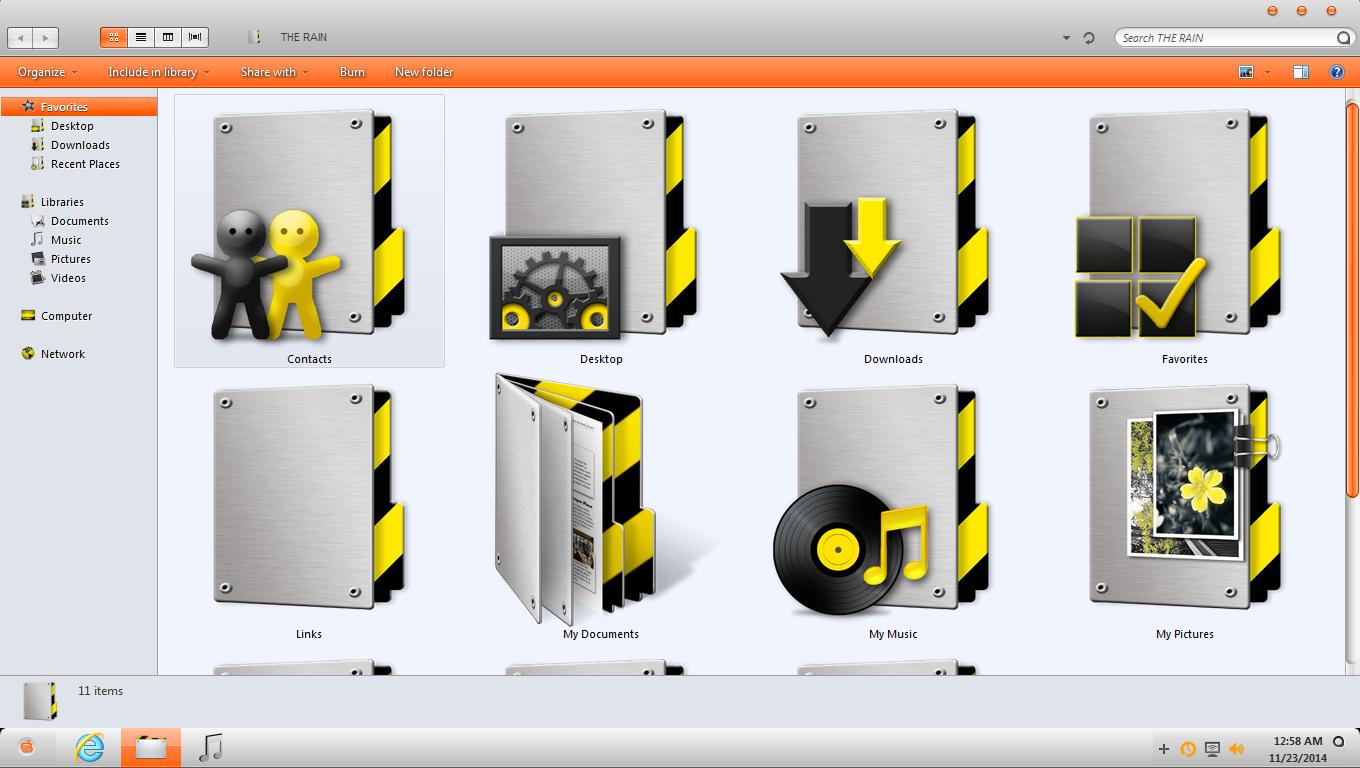Select Libraries in the navigation pane

[62, 202]
